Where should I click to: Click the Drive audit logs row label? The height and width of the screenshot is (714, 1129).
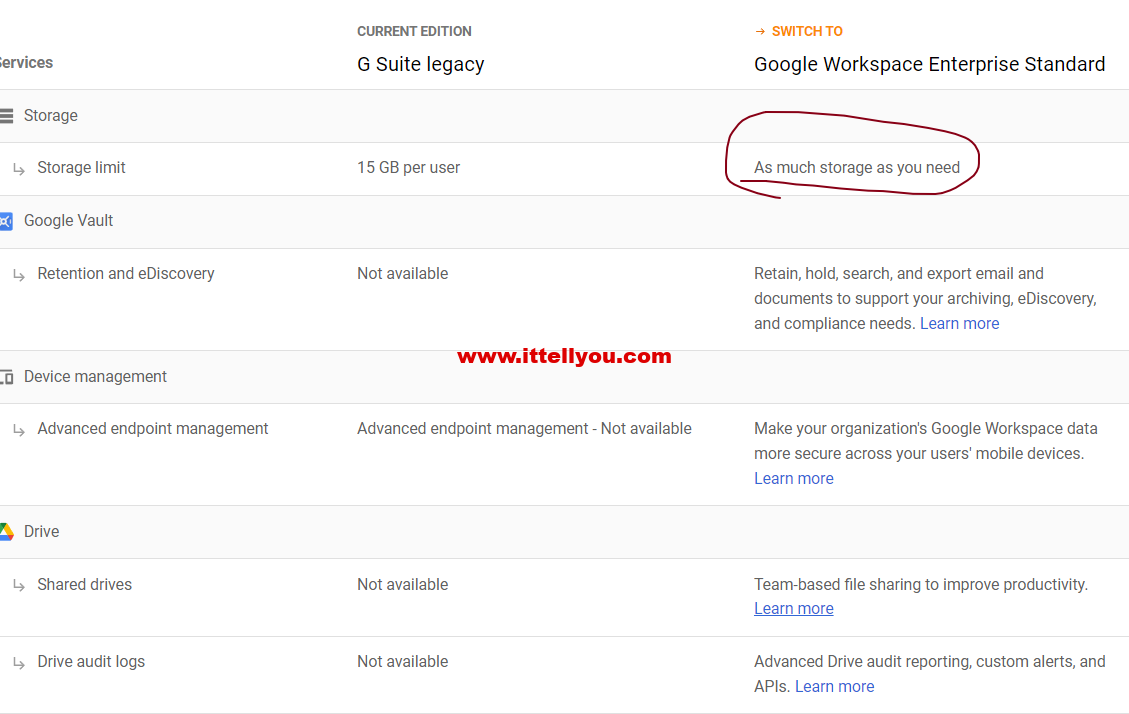91,661
